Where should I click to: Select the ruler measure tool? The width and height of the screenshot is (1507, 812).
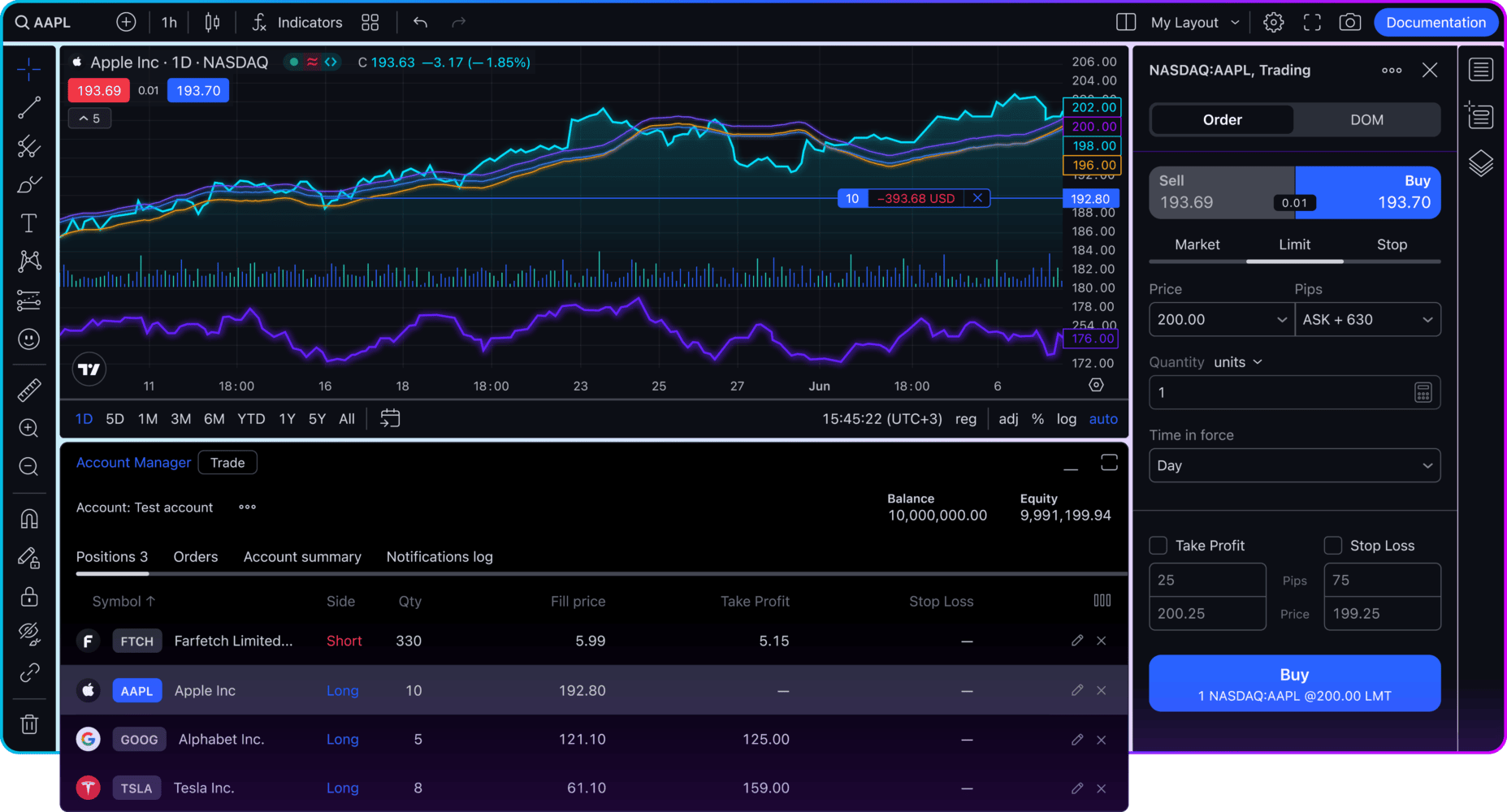click(29, 390)
